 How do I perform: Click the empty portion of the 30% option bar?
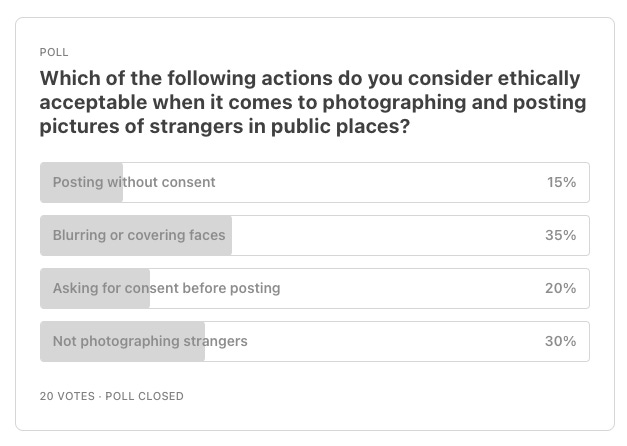(397, 341)
